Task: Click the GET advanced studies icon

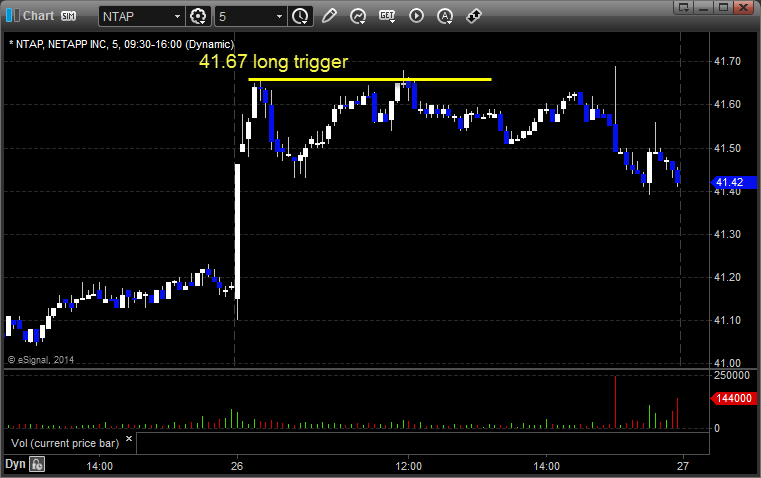Action: pos(387,16)
